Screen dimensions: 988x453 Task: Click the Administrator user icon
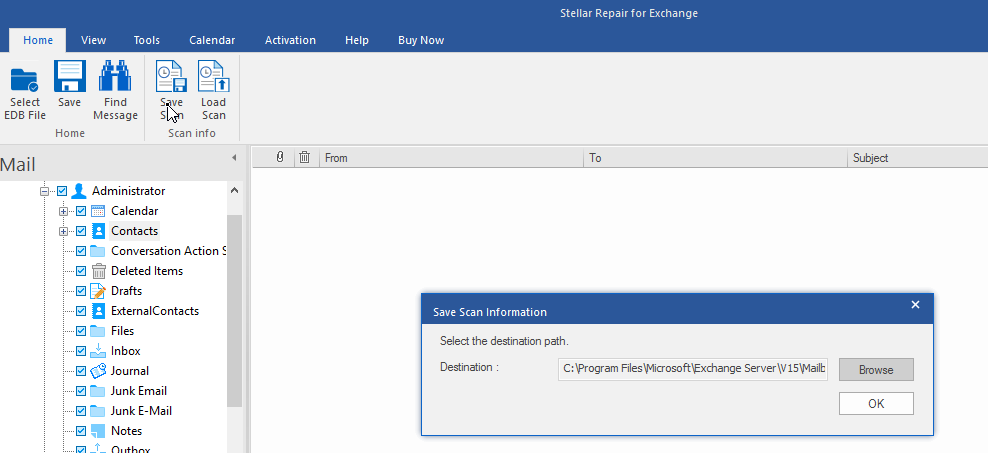pyautogui.click(x=79, y=190)
